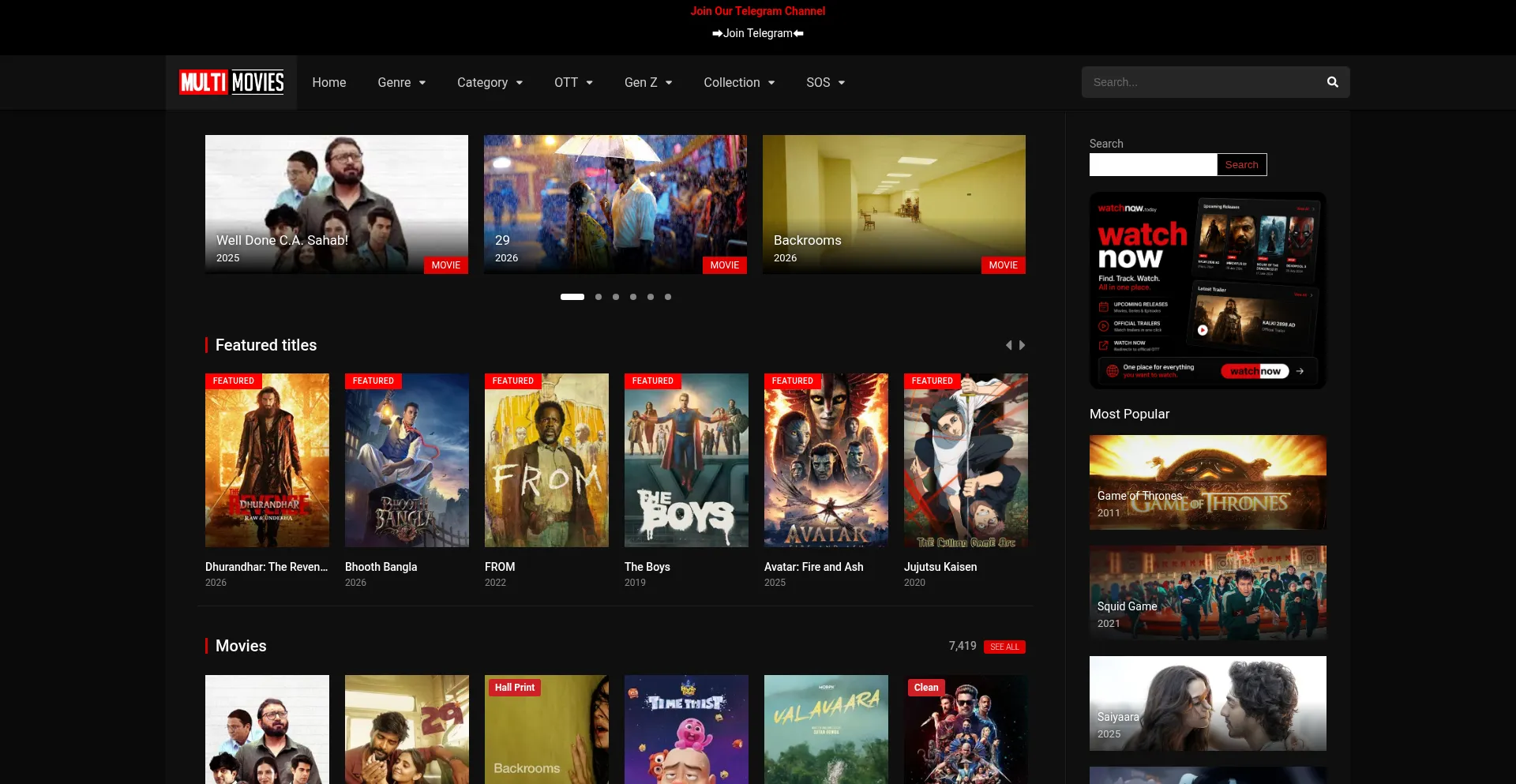
Task: Select the fifth slider pagination dot
Action: coord(651,297)
